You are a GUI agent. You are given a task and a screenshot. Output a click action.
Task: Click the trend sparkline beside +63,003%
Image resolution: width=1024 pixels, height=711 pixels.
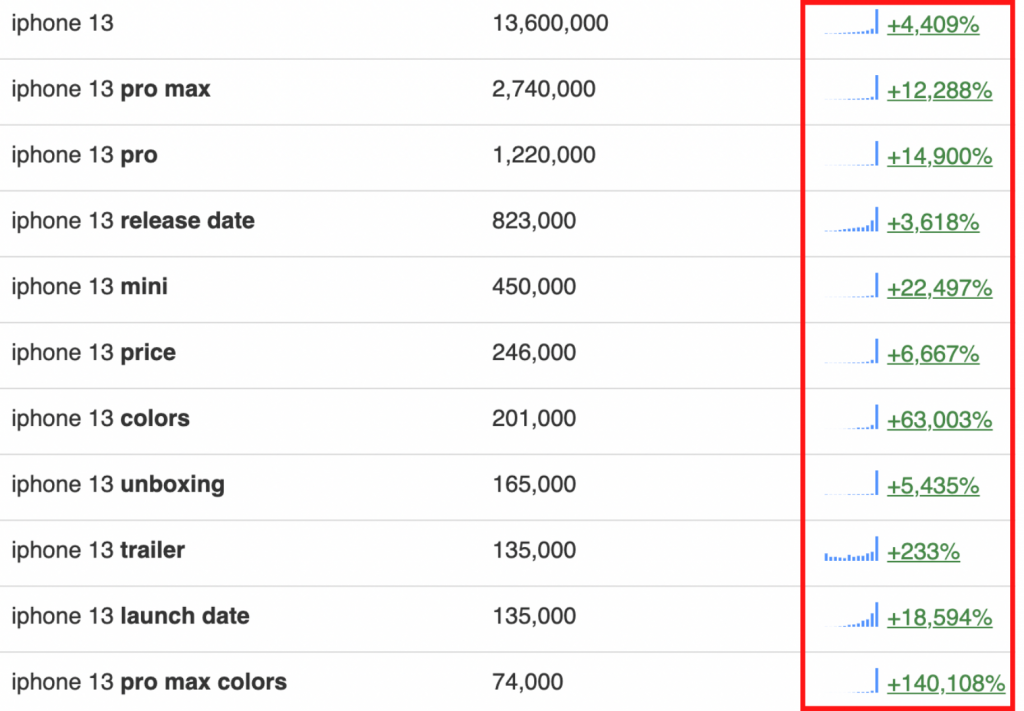click(x=852, y=418)
